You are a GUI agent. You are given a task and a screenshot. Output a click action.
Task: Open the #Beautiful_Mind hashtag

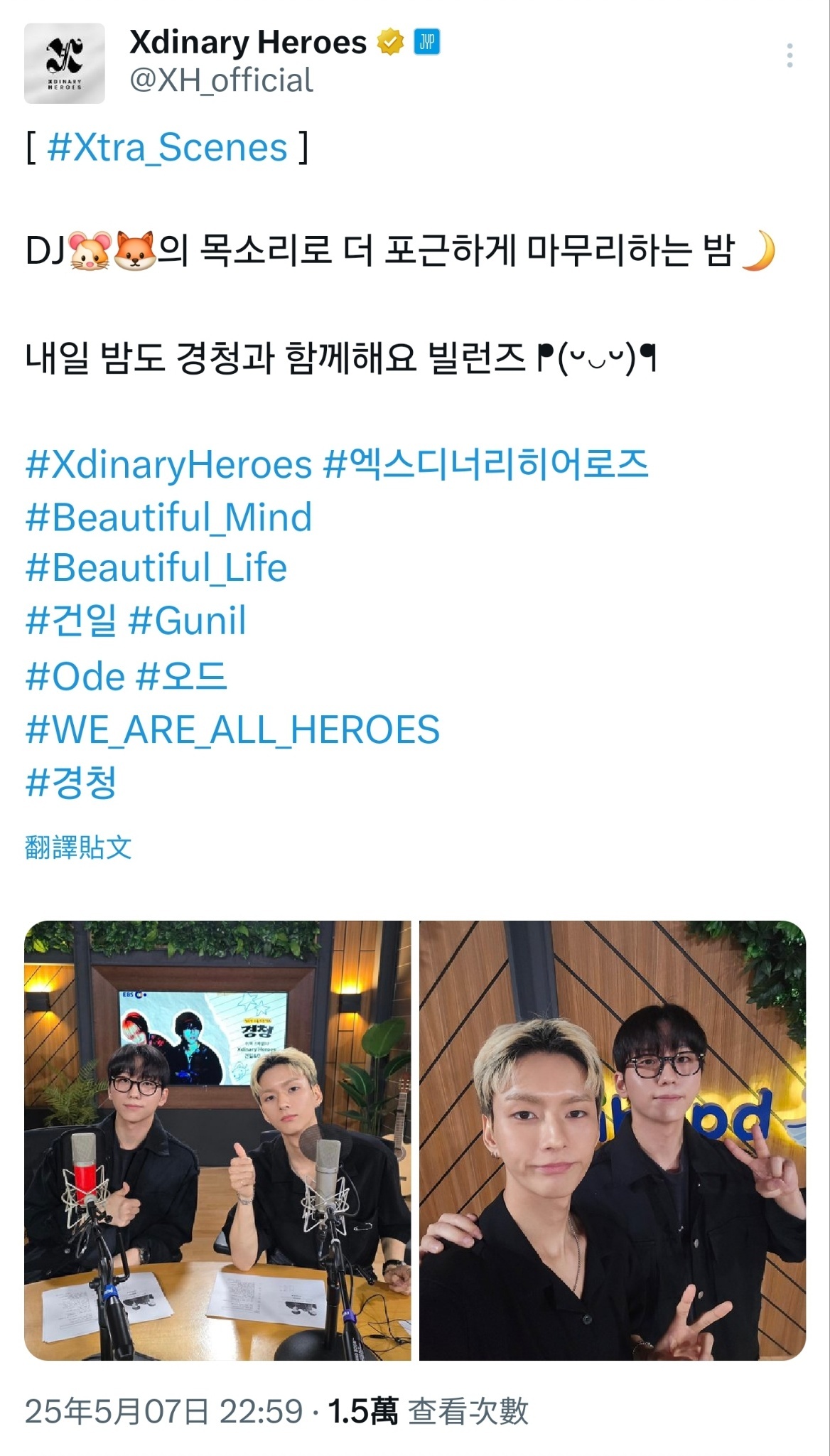(168, 517)
